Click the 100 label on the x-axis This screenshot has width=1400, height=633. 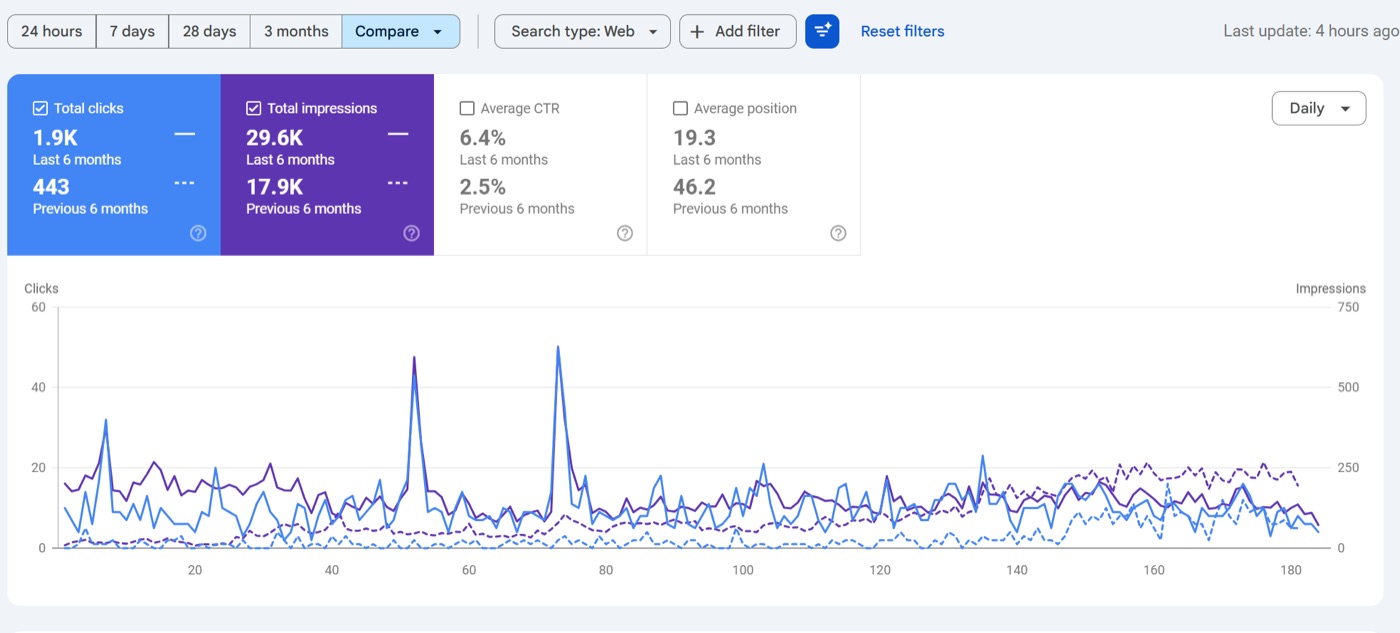click(x=742, y=570)
